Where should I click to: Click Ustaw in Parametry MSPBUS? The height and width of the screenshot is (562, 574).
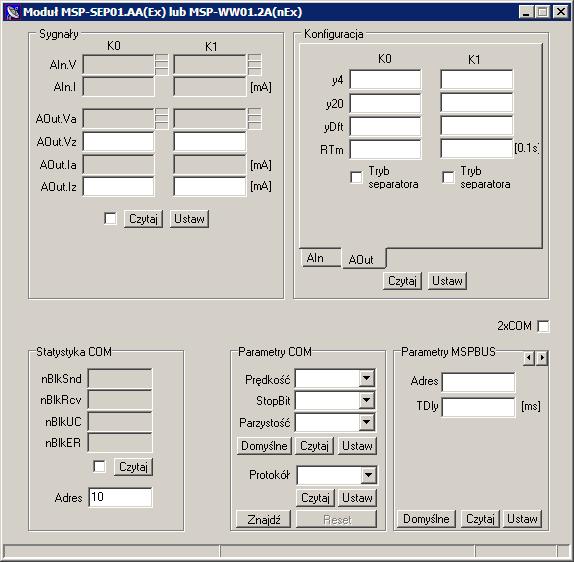click(522, 518)
